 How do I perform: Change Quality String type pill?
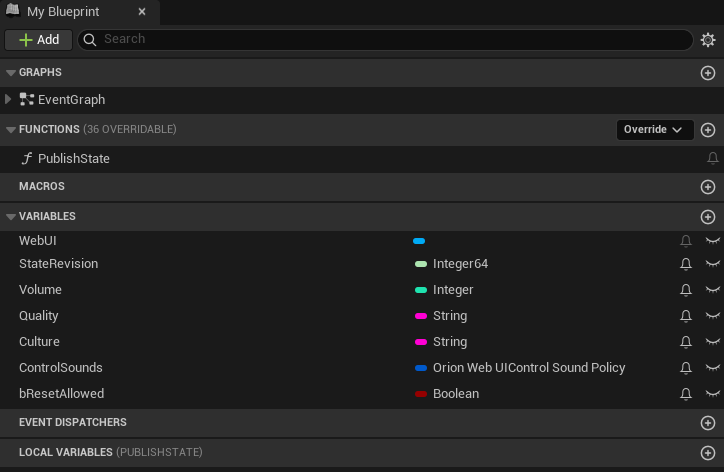click(x=421, y=316)
